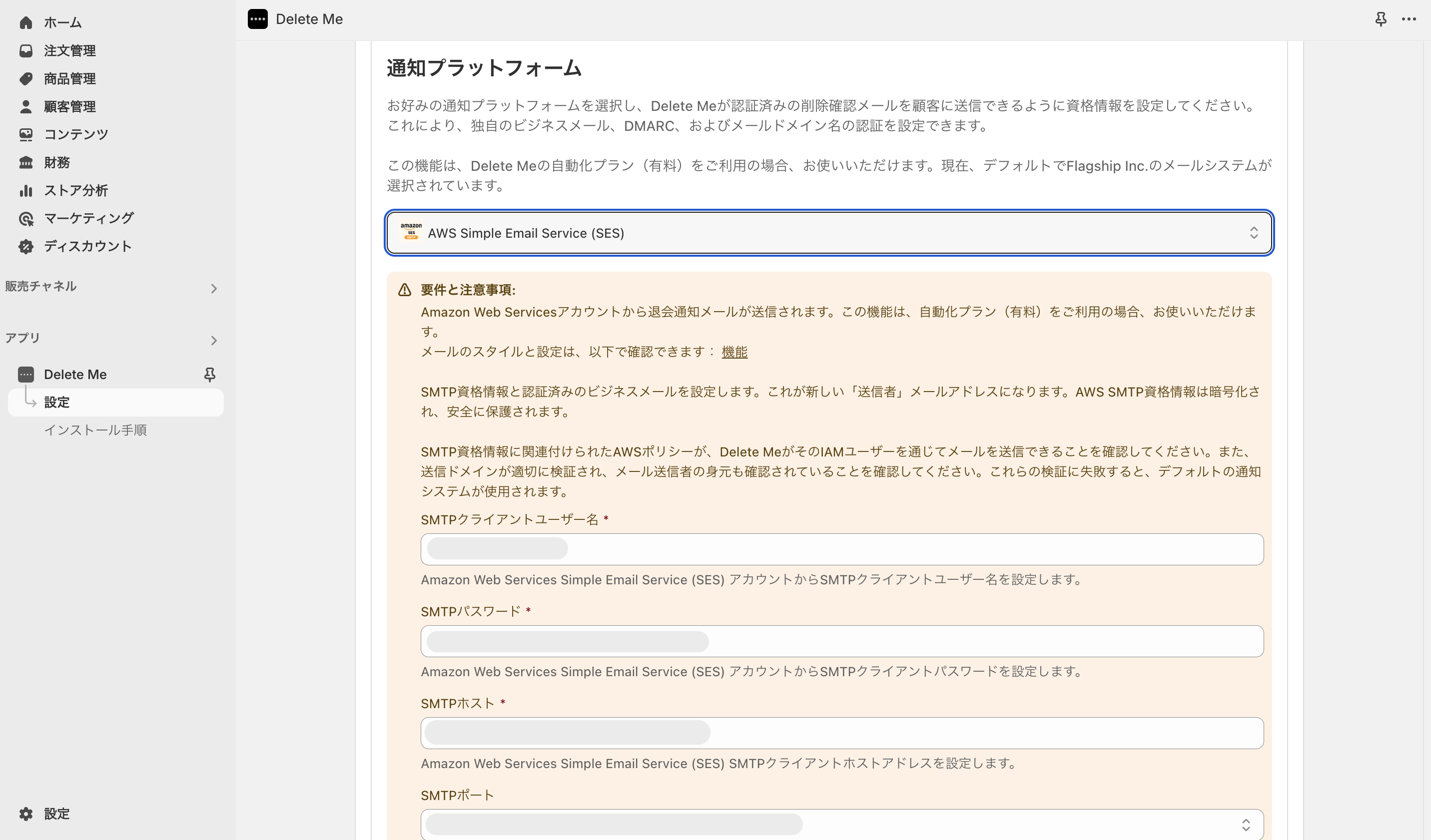Click the pin icon in top header
The height and width of the screenshot is (840, 1431).
coord(1381,19)
